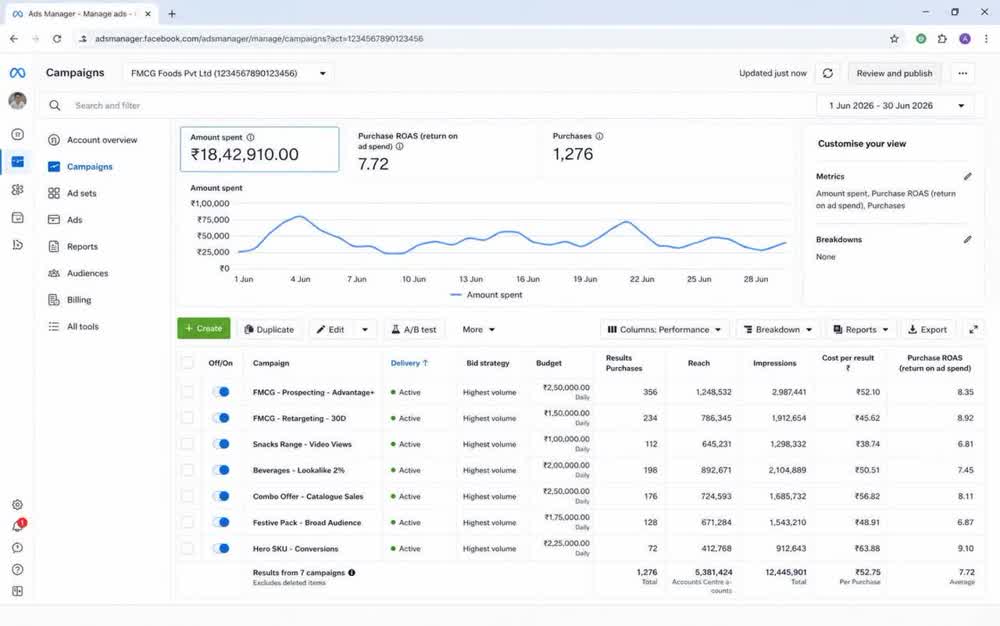Go to Account overview

click(93, 140)
